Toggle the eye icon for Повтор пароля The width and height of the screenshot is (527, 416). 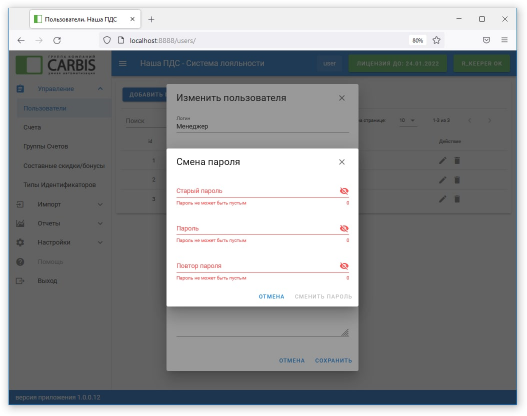pos(344,266)
